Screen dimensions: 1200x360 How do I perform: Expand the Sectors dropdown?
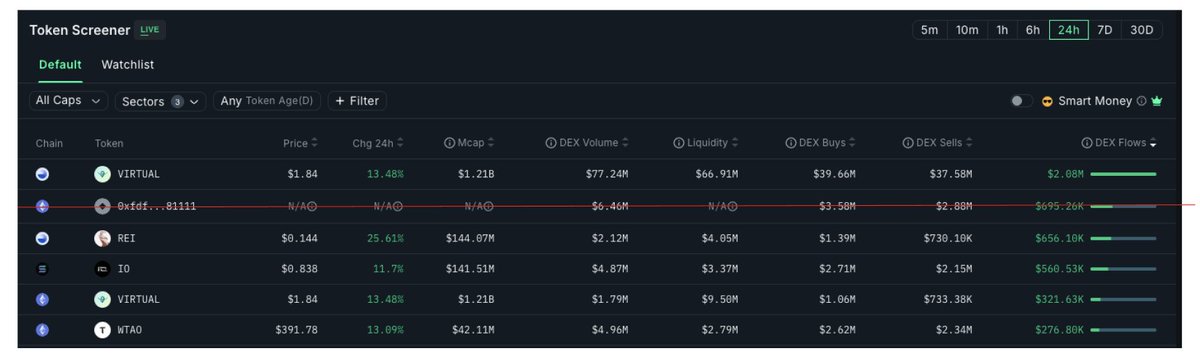[x=160, y=101]
